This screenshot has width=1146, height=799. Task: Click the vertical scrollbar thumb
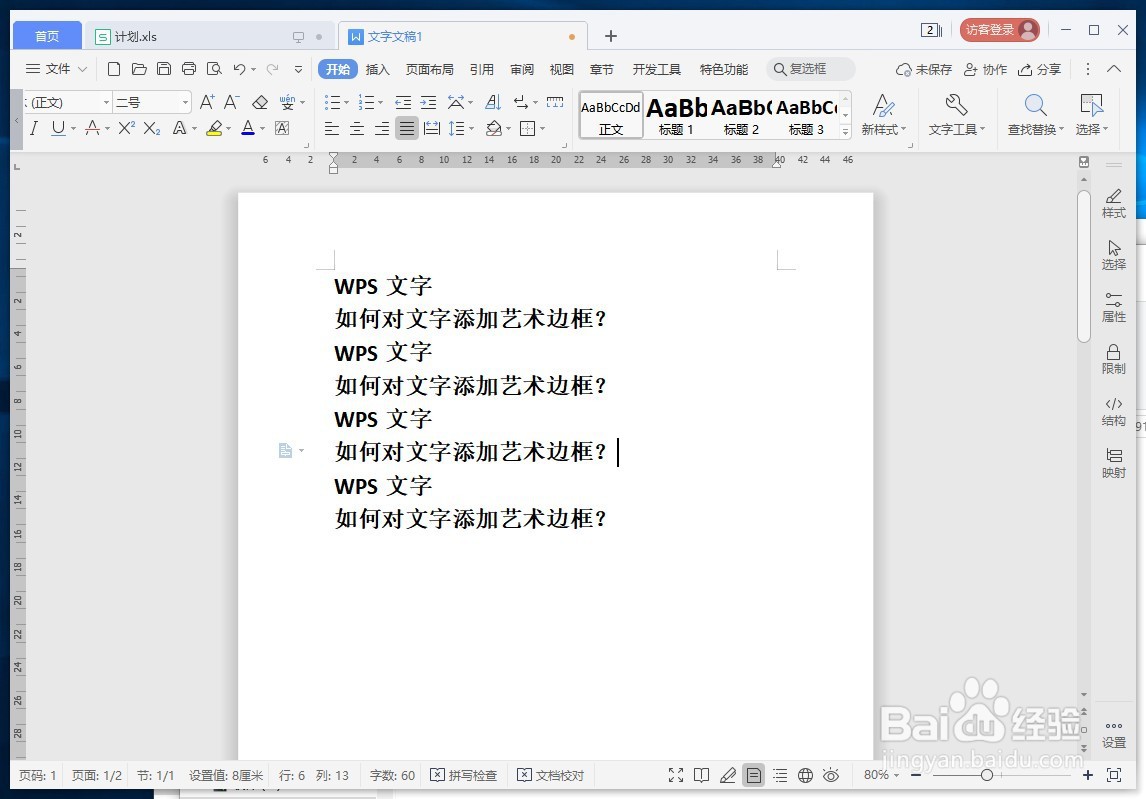tap(1084, 265)
